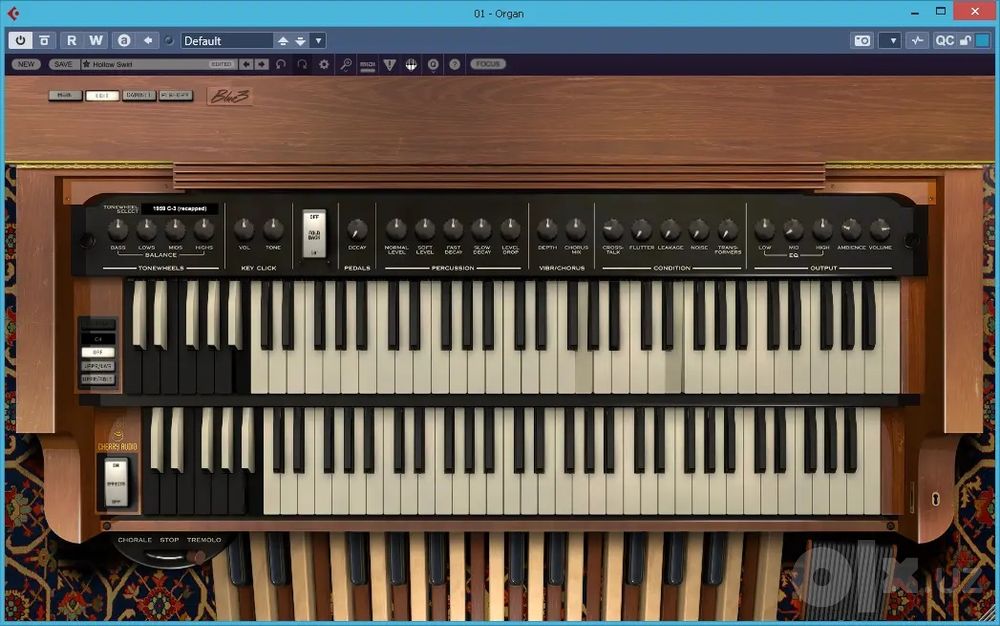Click the Key Click Tone knob
The width and height of the screenshot is (1000, 626).
[x=273, y=229]
